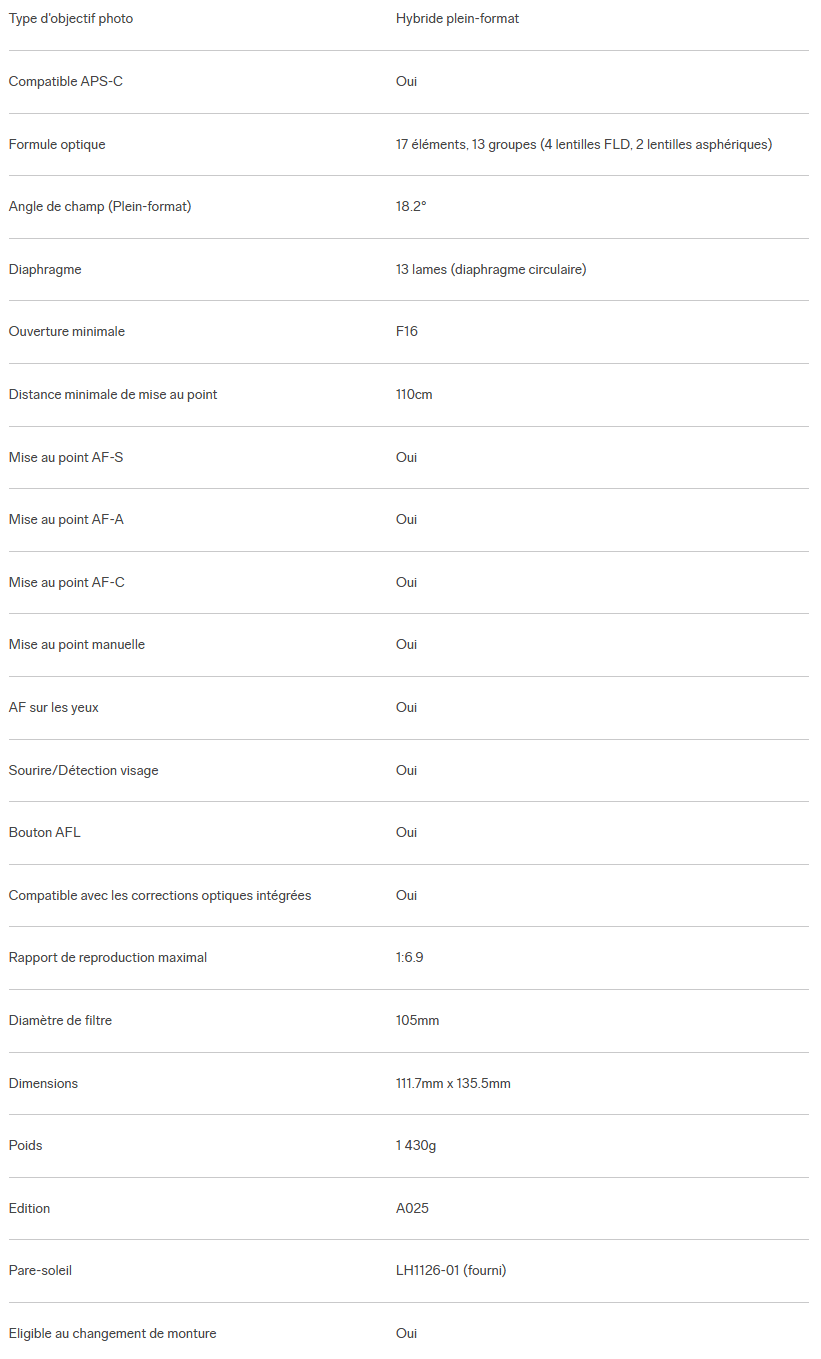Click the '111.7mm x 135.5mm' dimensions value
Image resolution: width=821 pixels, height=1359 pixels.
pyautogui.click(x=453, y=1083)
